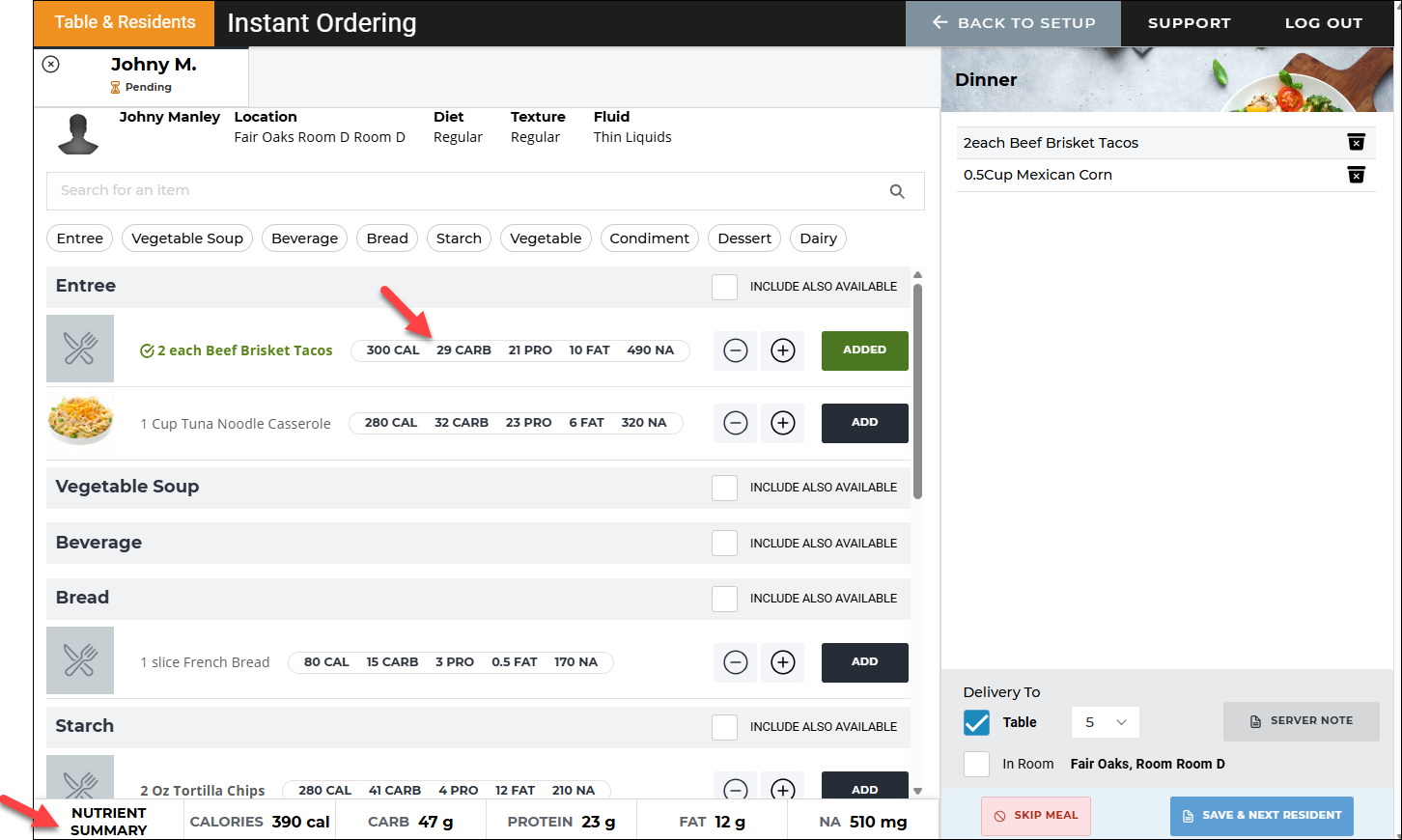
Task: Click Beef Brisket Tacos placeholder image
Action: (x=80, y=349)
